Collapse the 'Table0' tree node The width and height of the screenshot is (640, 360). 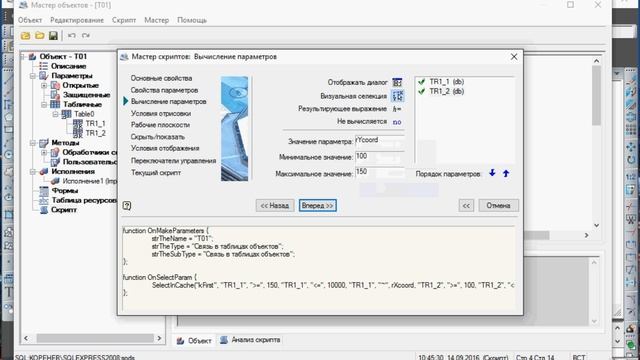[x=55, y=114]
